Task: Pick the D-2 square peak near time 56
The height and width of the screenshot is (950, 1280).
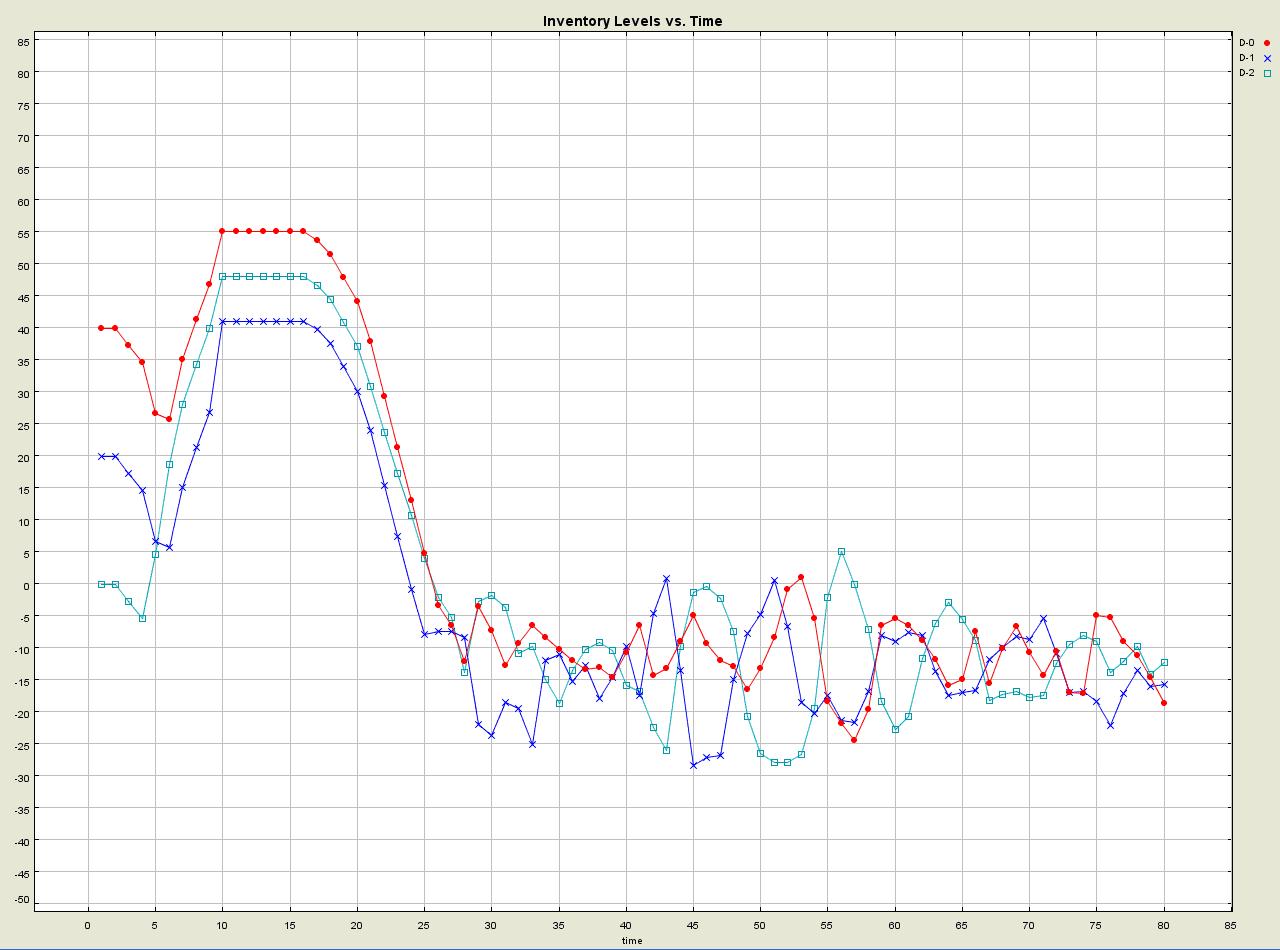Action: click(841, 552)
